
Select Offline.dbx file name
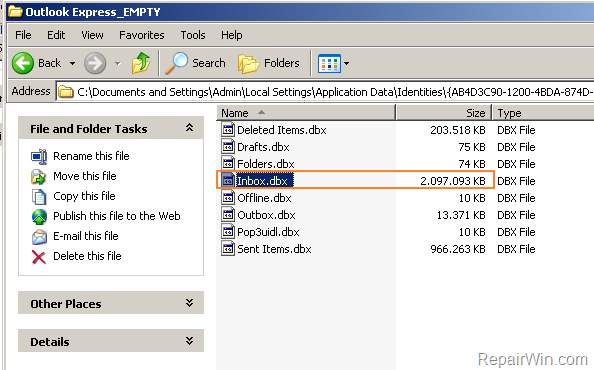pyautogui.click(x=264, y=198)
